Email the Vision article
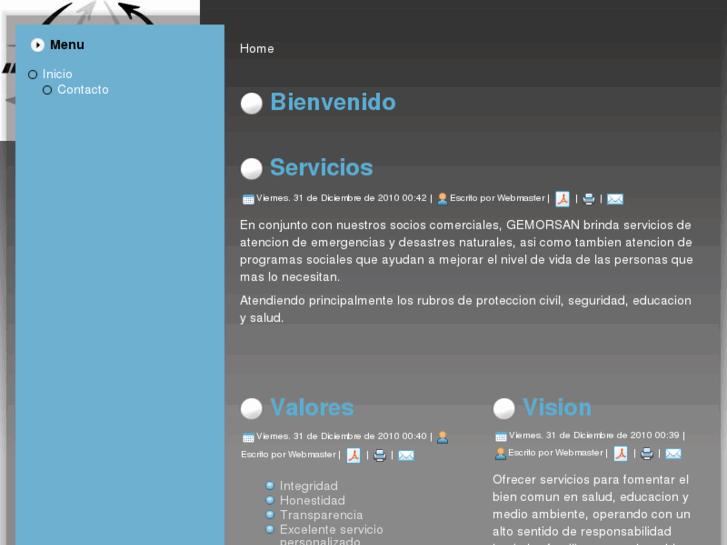The width and height of the screenshot is (727, 545). click(x=673, y=454)
